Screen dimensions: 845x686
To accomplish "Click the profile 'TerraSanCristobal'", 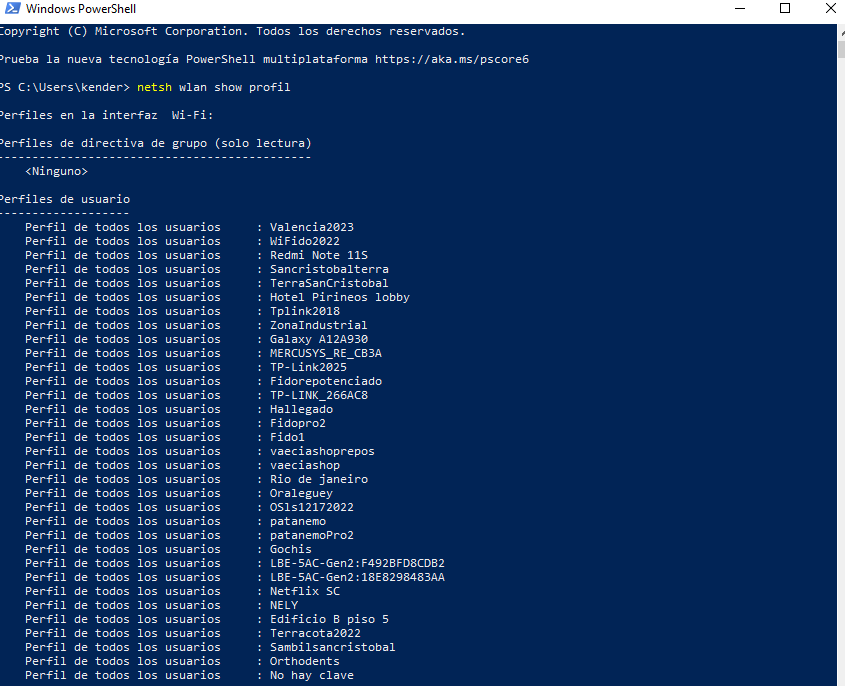I will [x=329, y=283].
